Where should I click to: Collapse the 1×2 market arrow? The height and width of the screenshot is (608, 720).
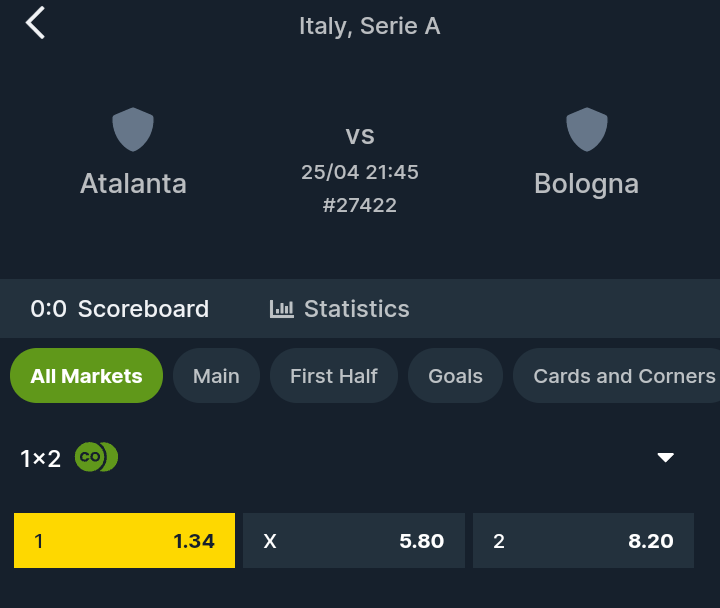(665, 457)
